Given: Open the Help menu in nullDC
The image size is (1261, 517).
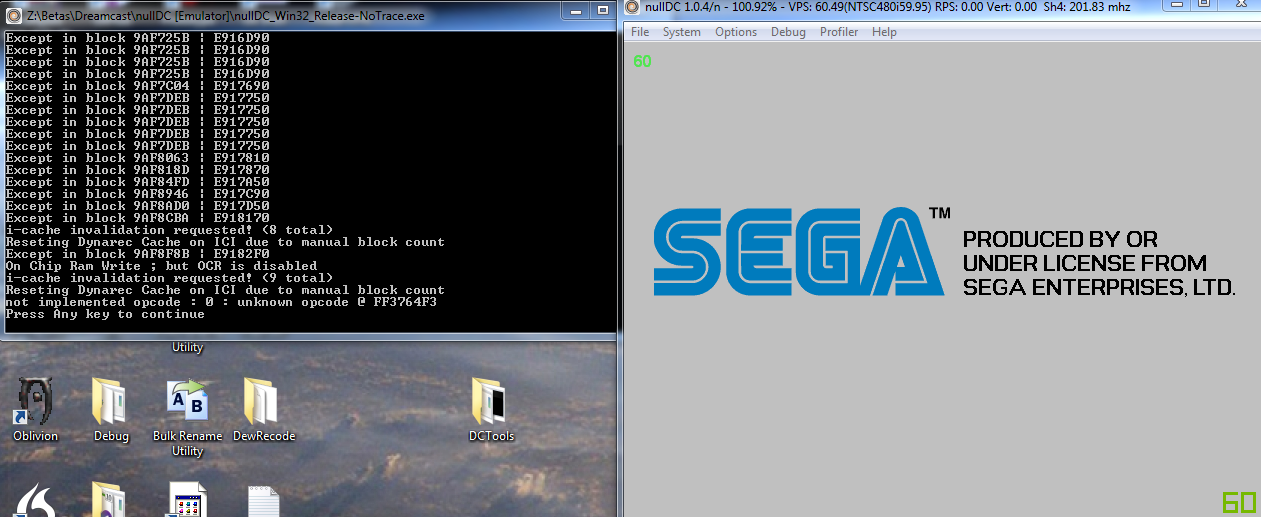Looking at the screenshot, I should coord(884,32).
